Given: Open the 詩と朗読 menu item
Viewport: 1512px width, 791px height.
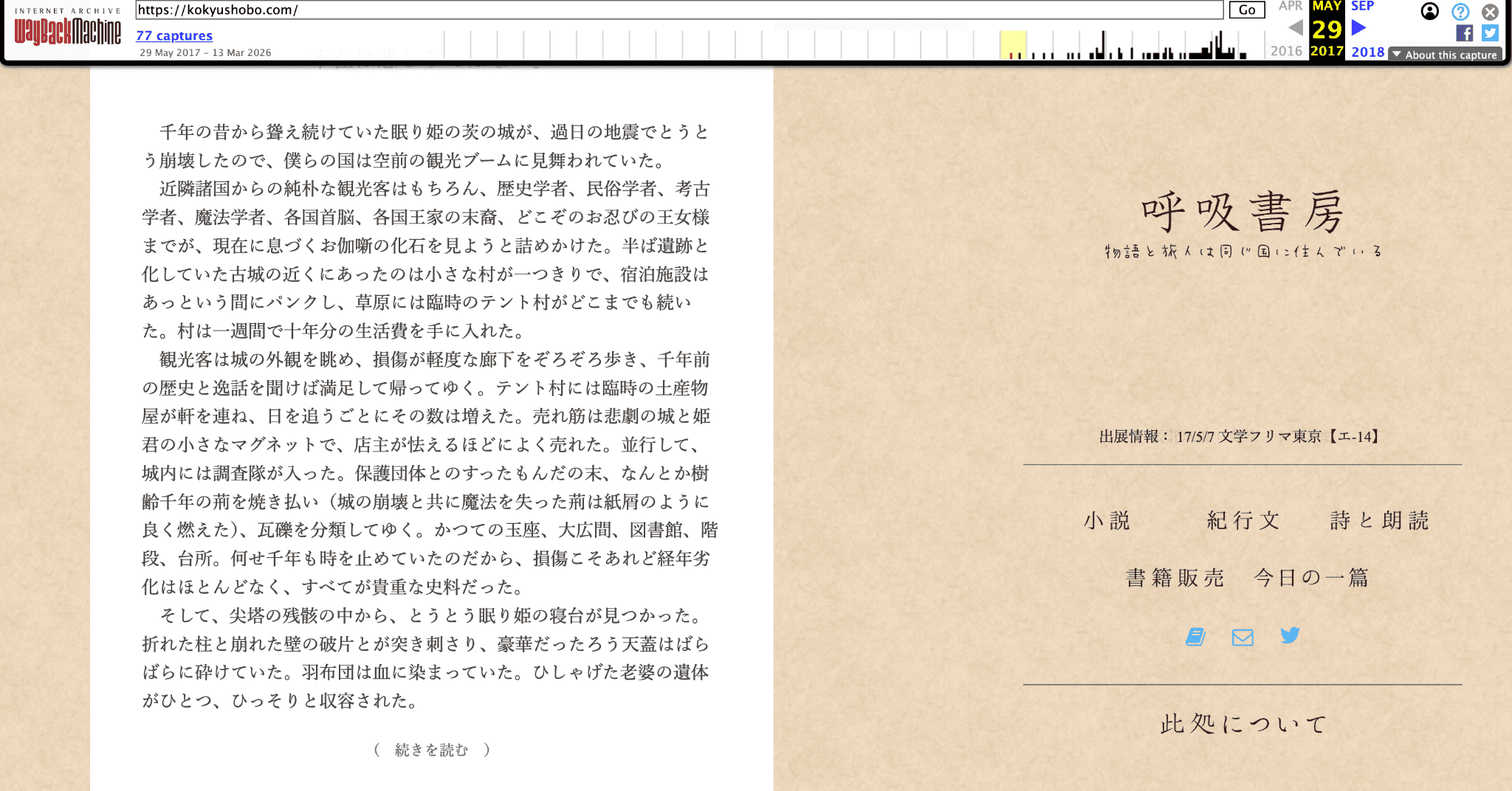Looking at the screenshot, I should 1379,520.
